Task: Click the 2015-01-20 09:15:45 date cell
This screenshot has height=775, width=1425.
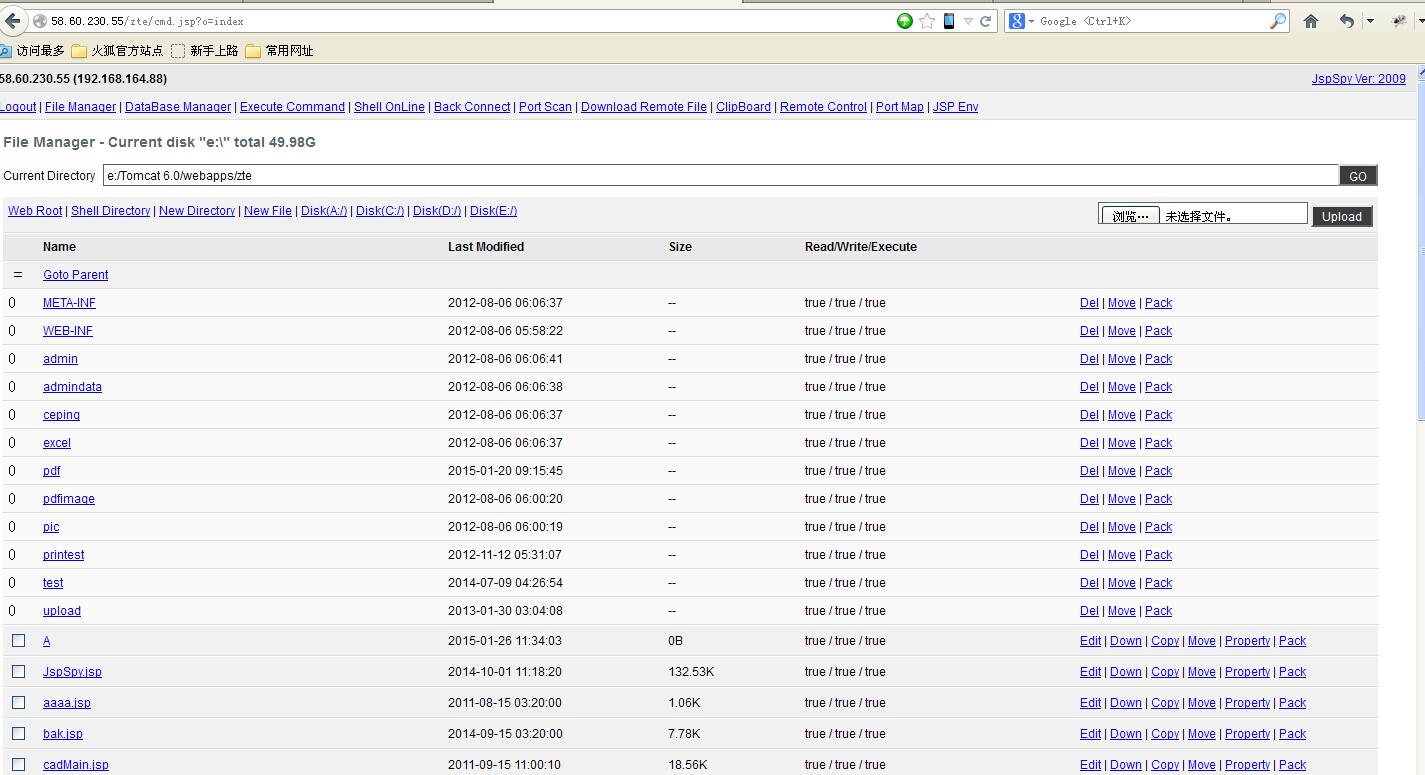Action: point(505,471)
